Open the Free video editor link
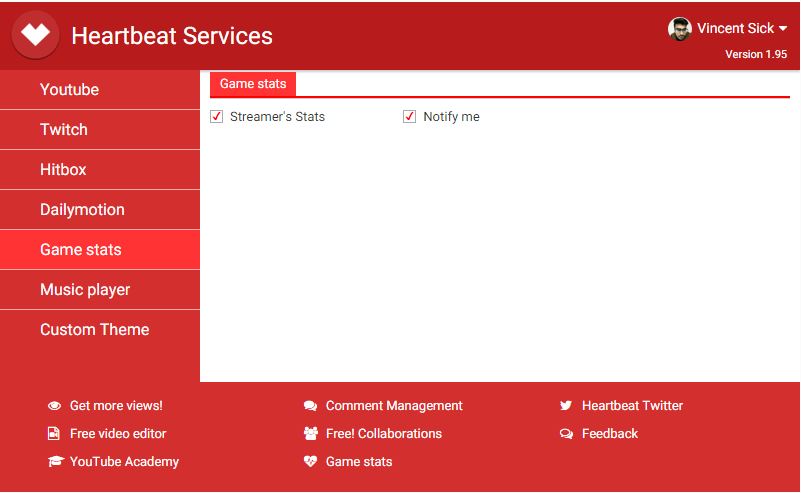Viewport: 801px width, 493px height. (118, 434)
